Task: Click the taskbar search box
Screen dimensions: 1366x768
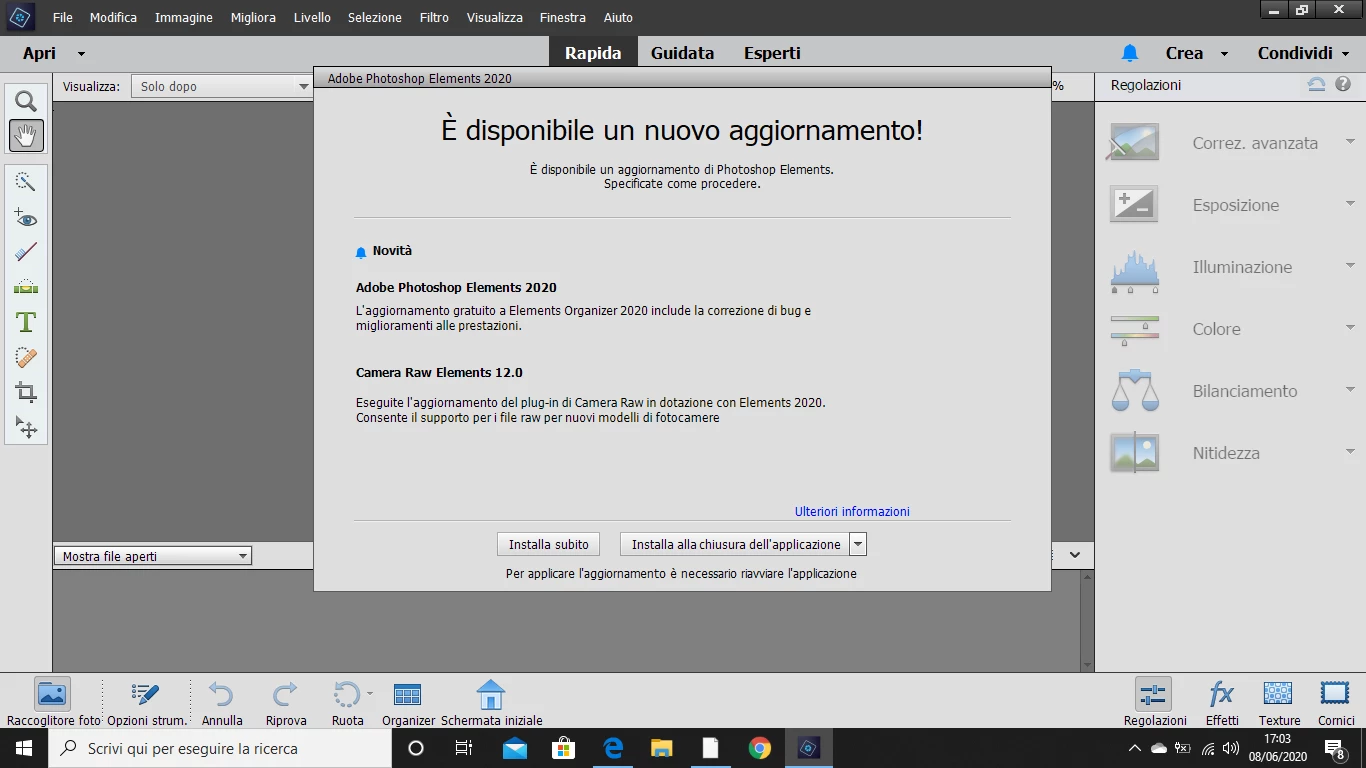Action: tap(220, 748)
